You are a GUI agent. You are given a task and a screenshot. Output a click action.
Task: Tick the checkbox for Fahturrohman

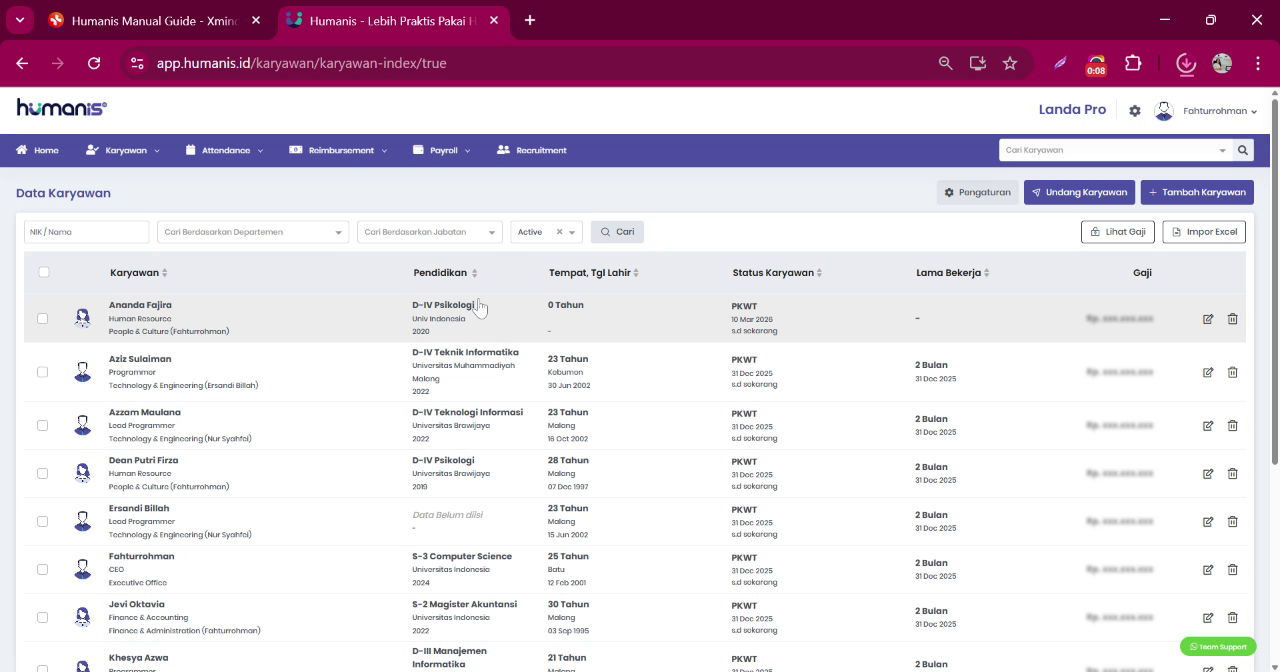pyautogui.click(x=42, y=569)
